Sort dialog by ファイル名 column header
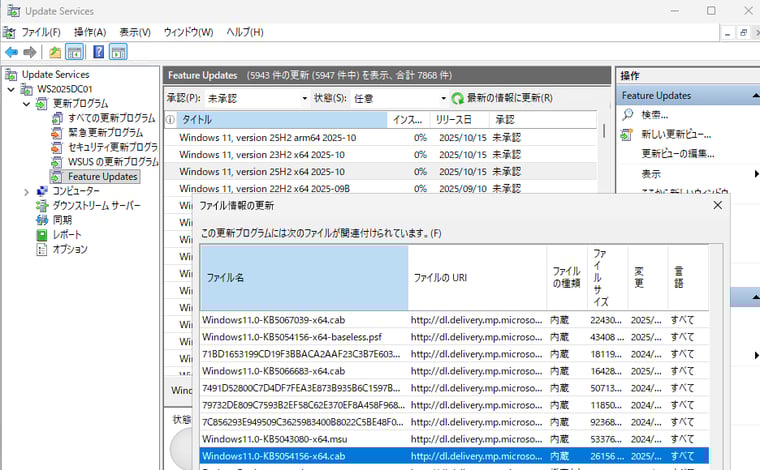Image resolution: width=760 pixels, height=470 pixels. click(304, 278)
